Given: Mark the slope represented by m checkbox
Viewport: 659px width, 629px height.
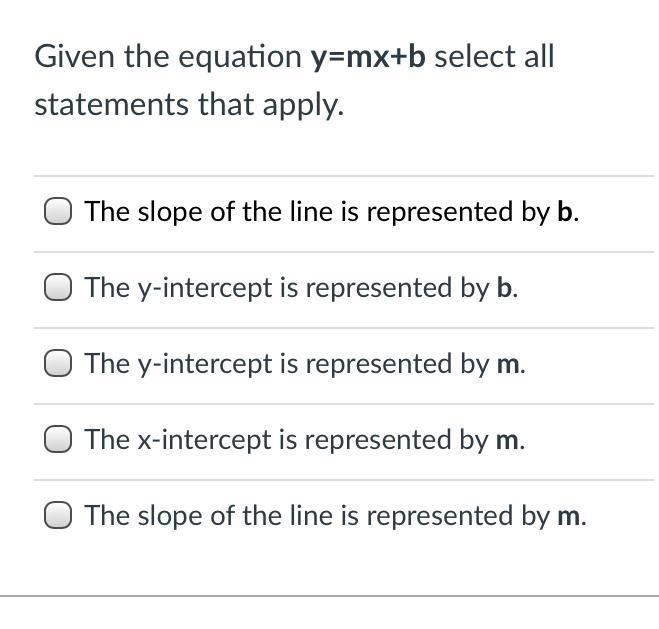Looking at the screenshot, I should 58,516.
